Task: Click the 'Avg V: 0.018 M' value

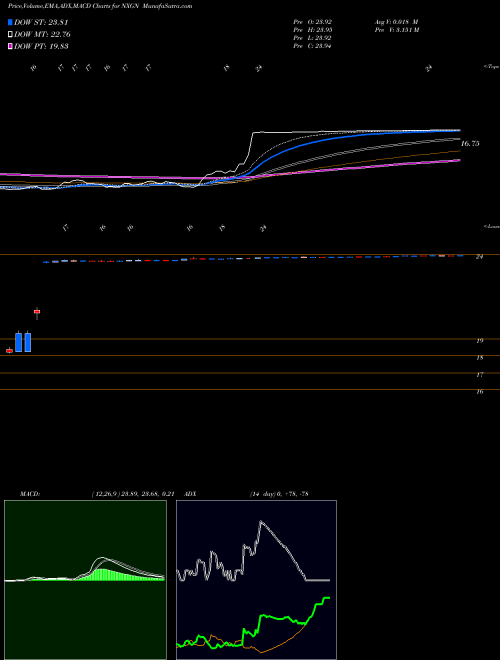Action: (395, 22)
